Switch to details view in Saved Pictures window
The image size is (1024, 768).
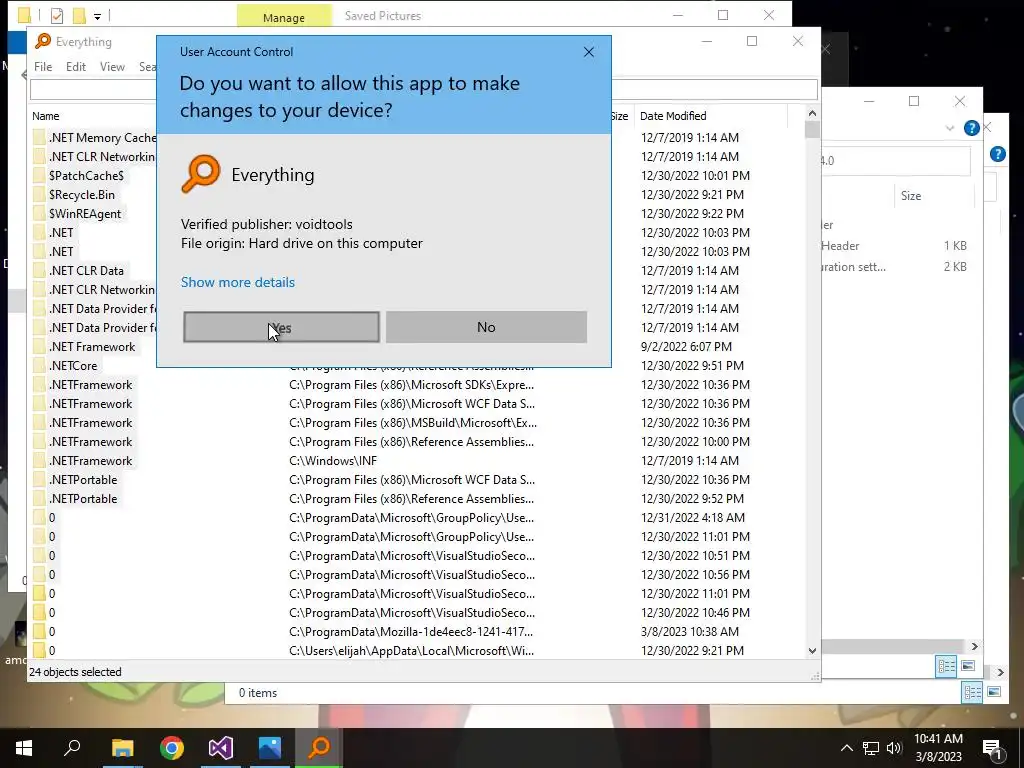coord(972,692)
